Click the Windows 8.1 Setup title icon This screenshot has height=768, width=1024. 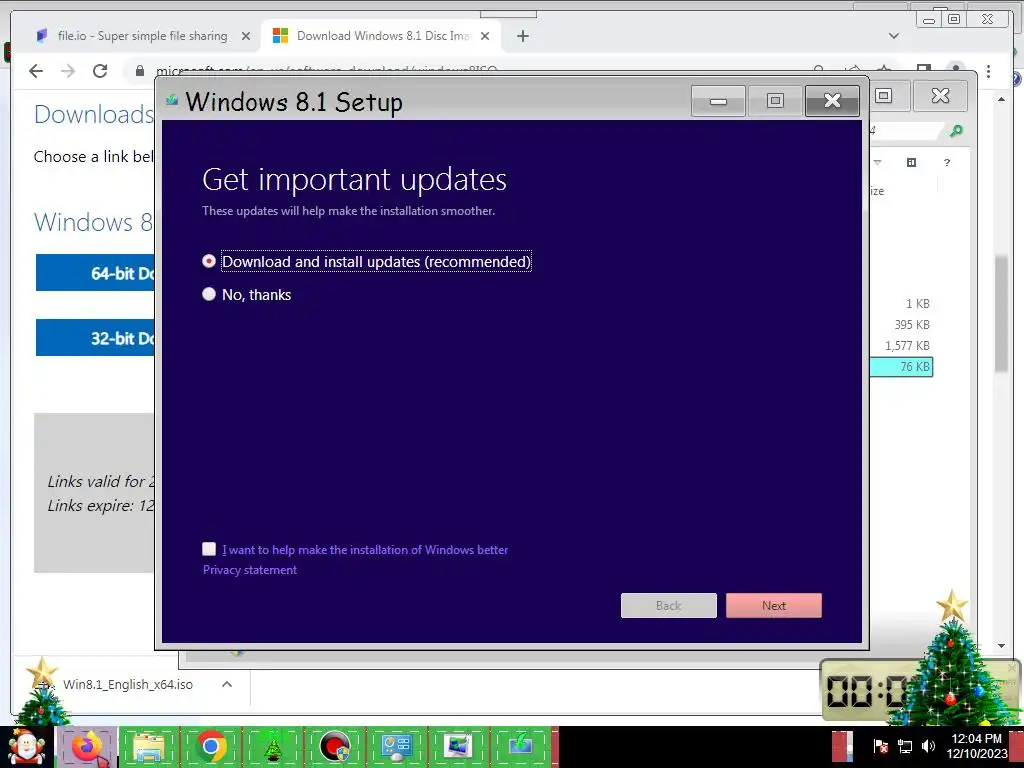click(172, 101)
